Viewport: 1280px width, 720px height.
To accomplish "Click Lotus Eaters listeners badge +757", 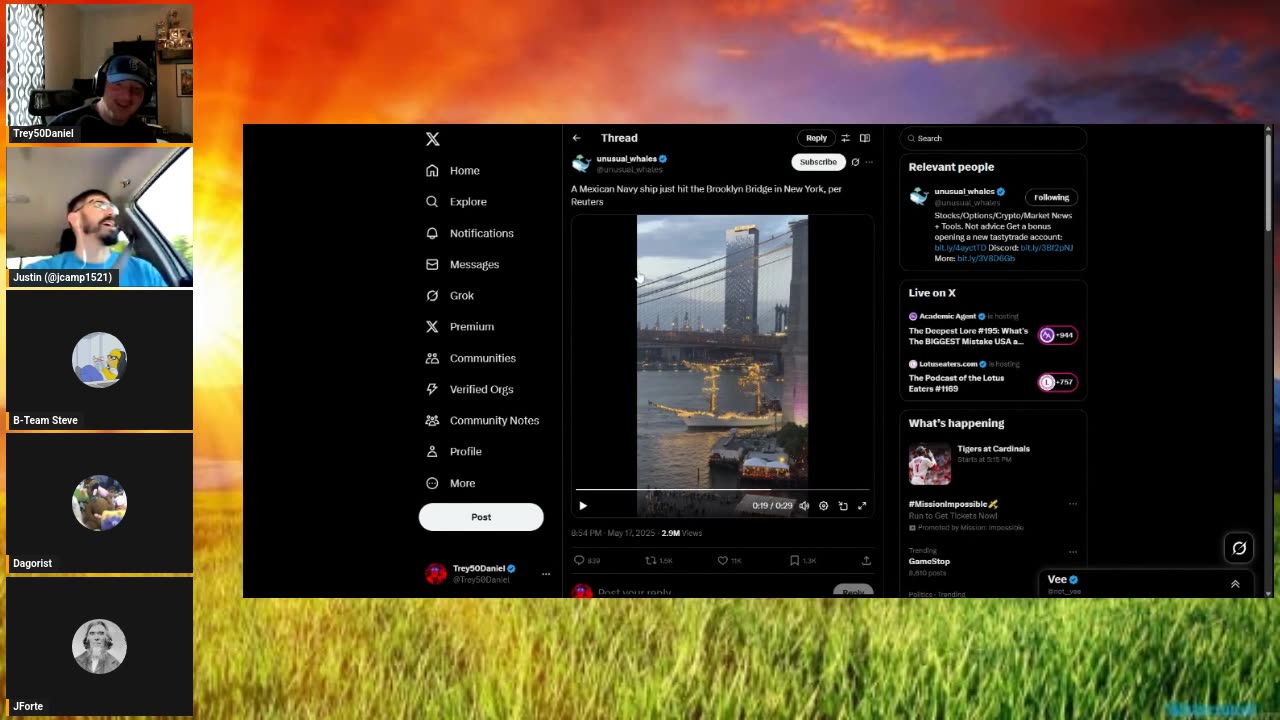I will coord(1057,382).
